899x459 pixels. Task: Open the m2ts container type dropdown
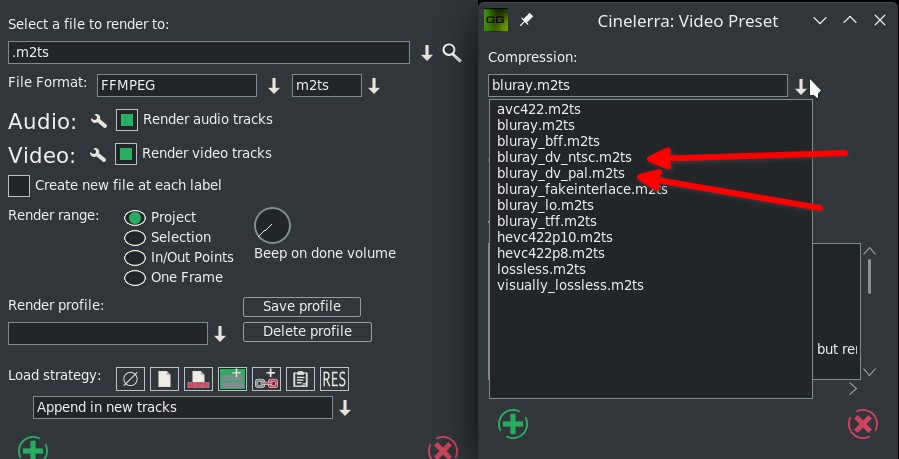click(374, 87)
